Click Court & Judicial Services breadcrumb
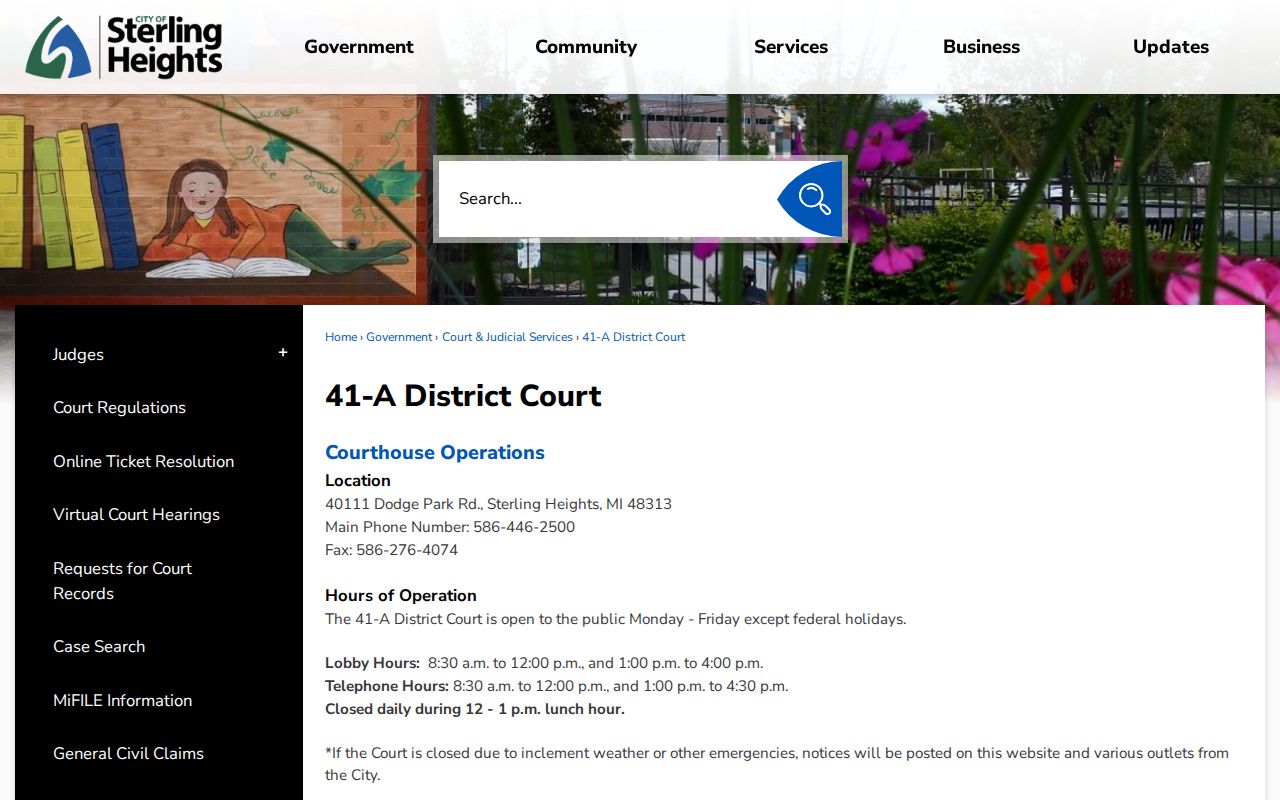Viewport: 1280px width, 800px height. 507,337
